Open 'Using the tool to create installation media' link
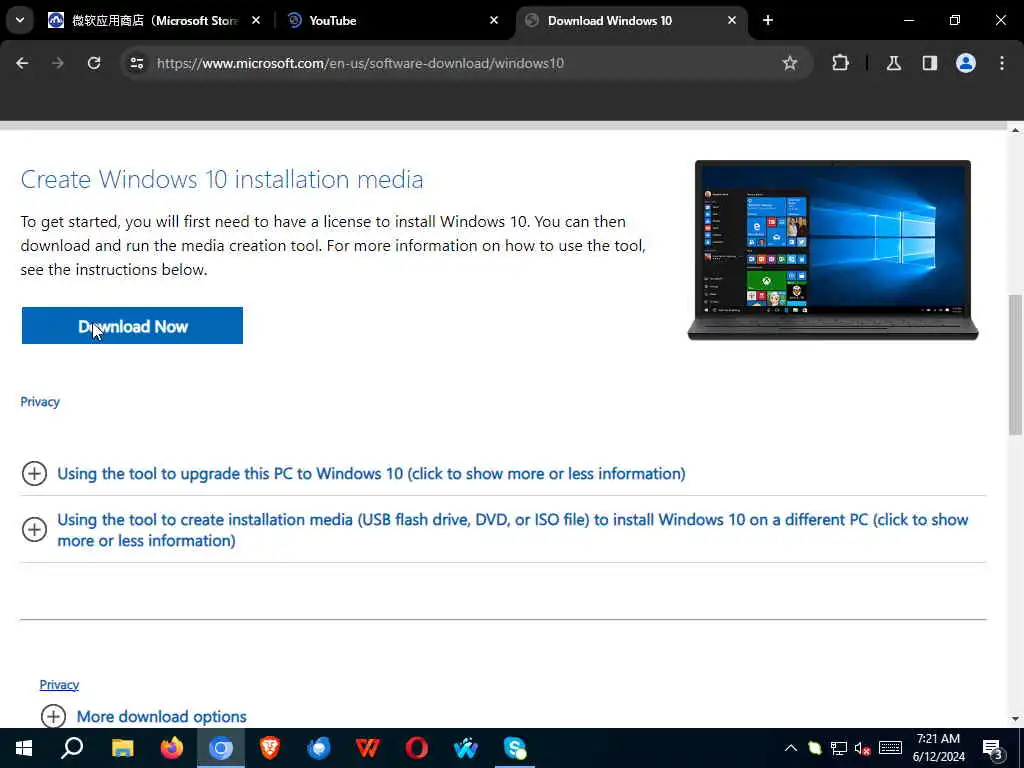Image resolution: width=1024 pixels, height=768 pixels. (513, 530)
